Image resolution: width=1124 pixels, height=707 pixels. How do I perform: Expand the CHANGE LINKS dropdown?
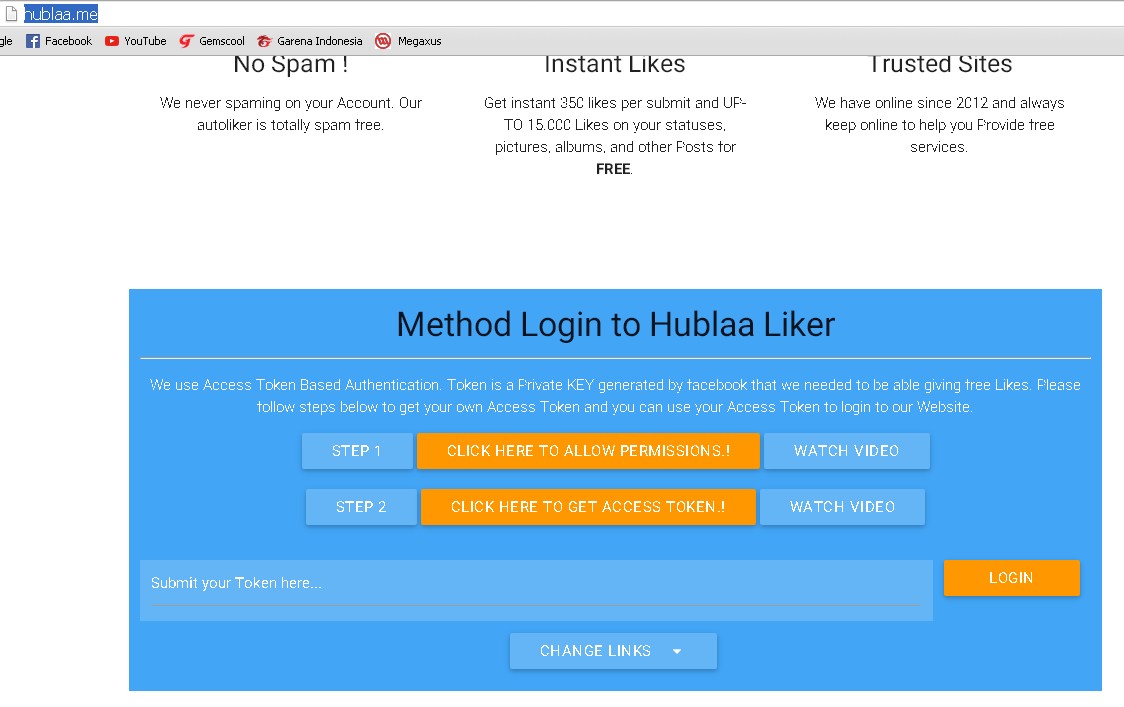[613, 650]
